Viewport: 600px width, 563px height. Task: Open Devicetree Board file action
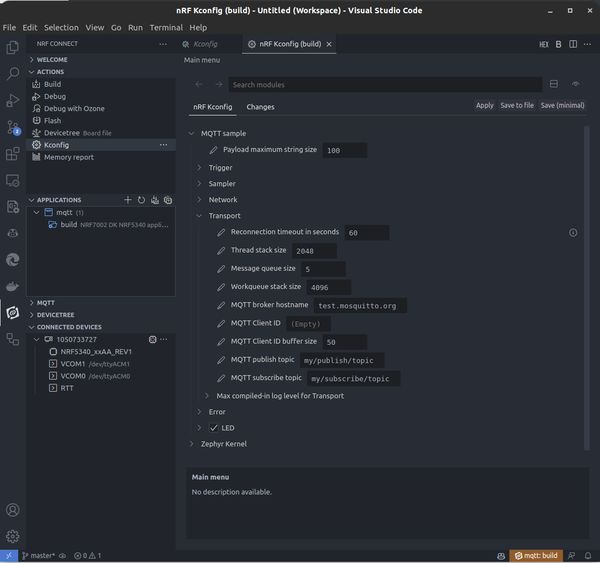pos(72,133)
